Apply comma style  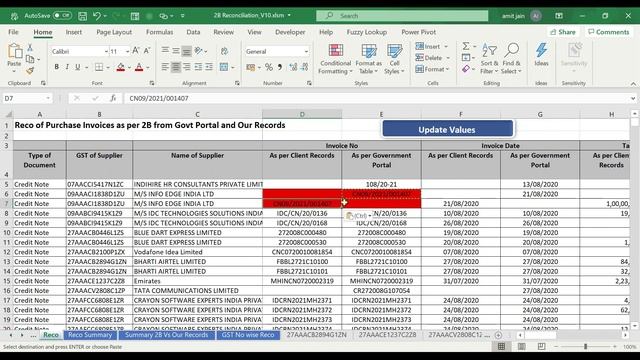(280, 67)
